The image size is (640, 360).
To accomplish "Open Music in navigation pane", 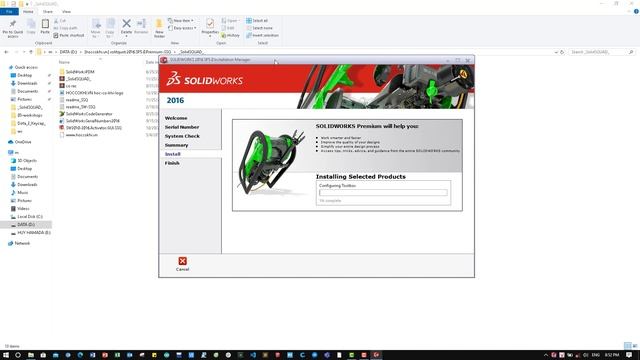I will coord(20,193).
